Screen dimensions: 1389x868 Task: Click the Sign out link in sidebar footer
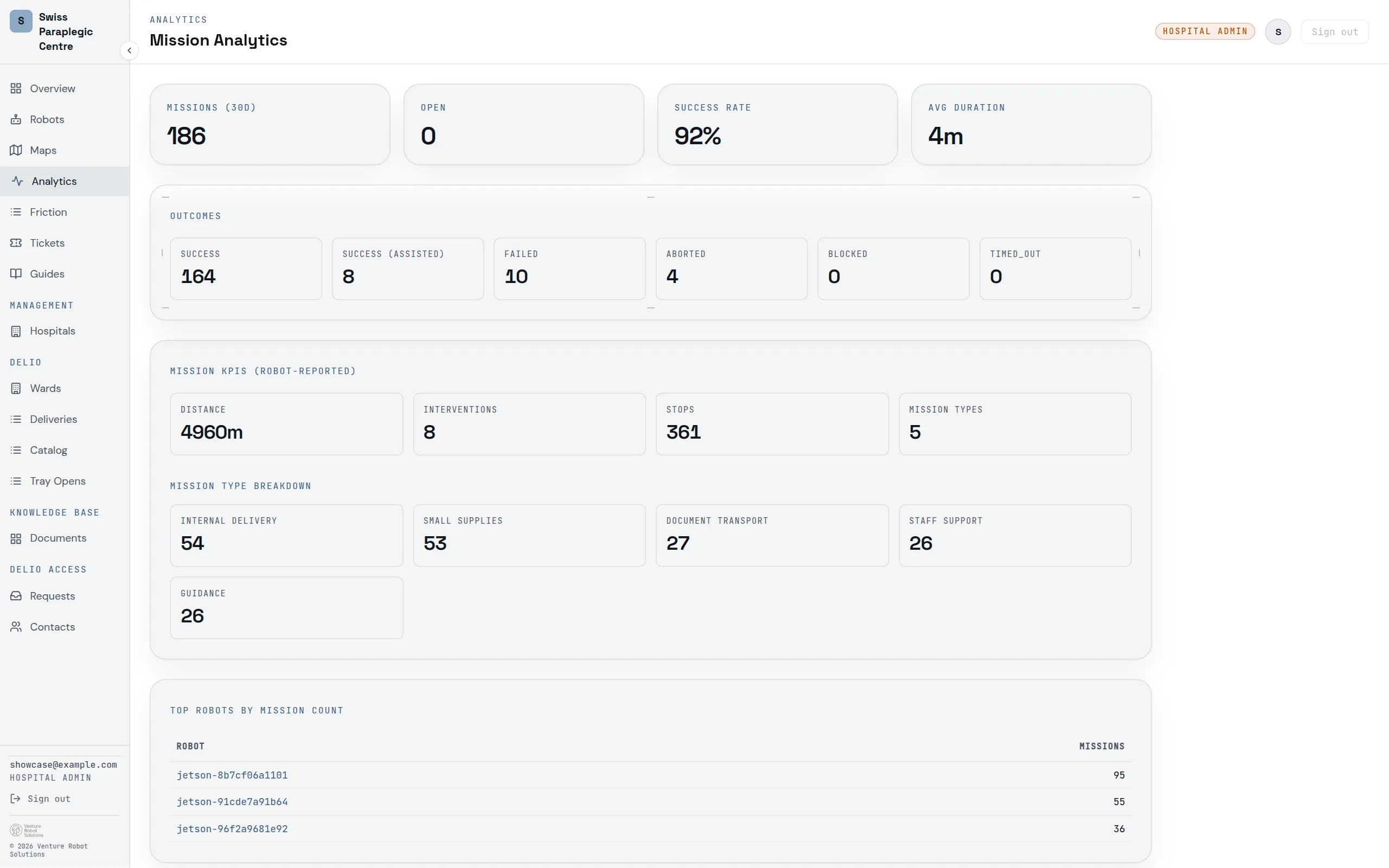pyautogui.click(x=40, y=799)
